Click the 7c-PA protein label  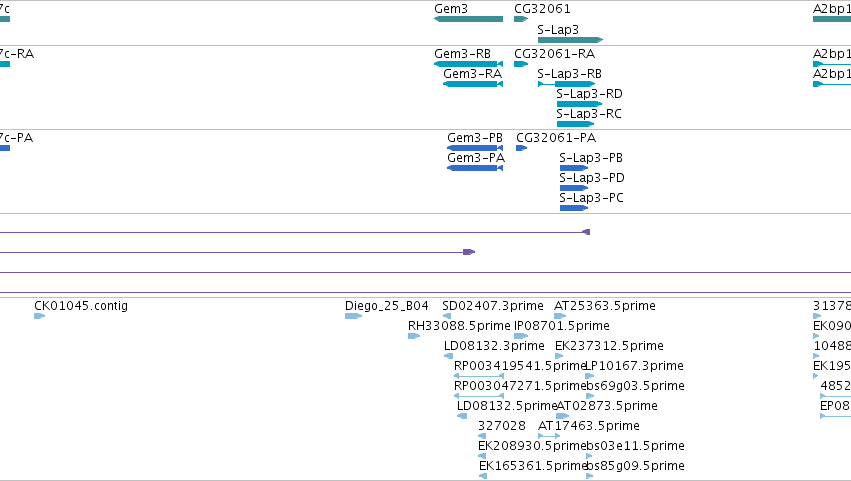tap(16, 138)
